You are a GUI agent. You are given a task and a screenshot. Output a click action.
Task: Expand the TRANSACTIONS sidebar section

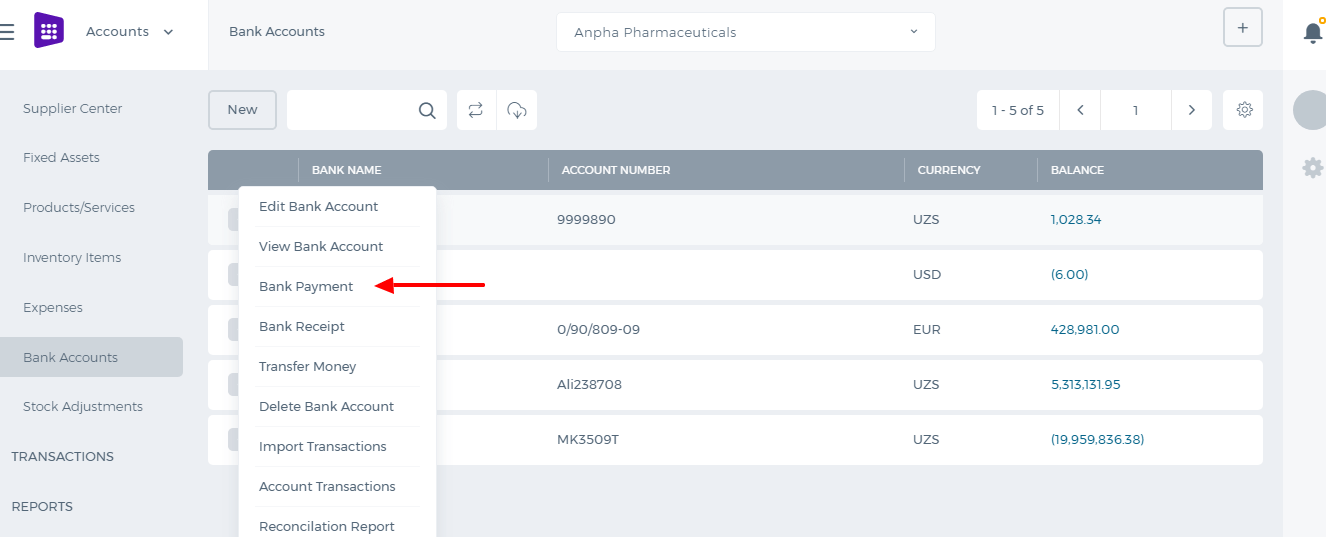click(x=63, y=456)
